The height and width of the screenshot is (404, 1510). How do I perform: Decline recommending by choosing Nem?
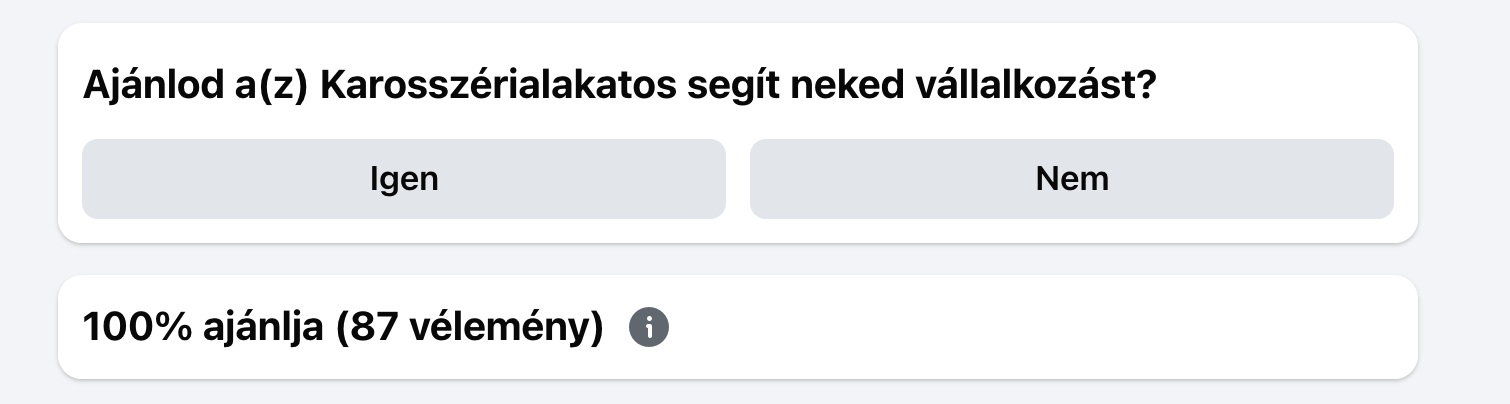pyautogui.click(x=1072, y=179)
